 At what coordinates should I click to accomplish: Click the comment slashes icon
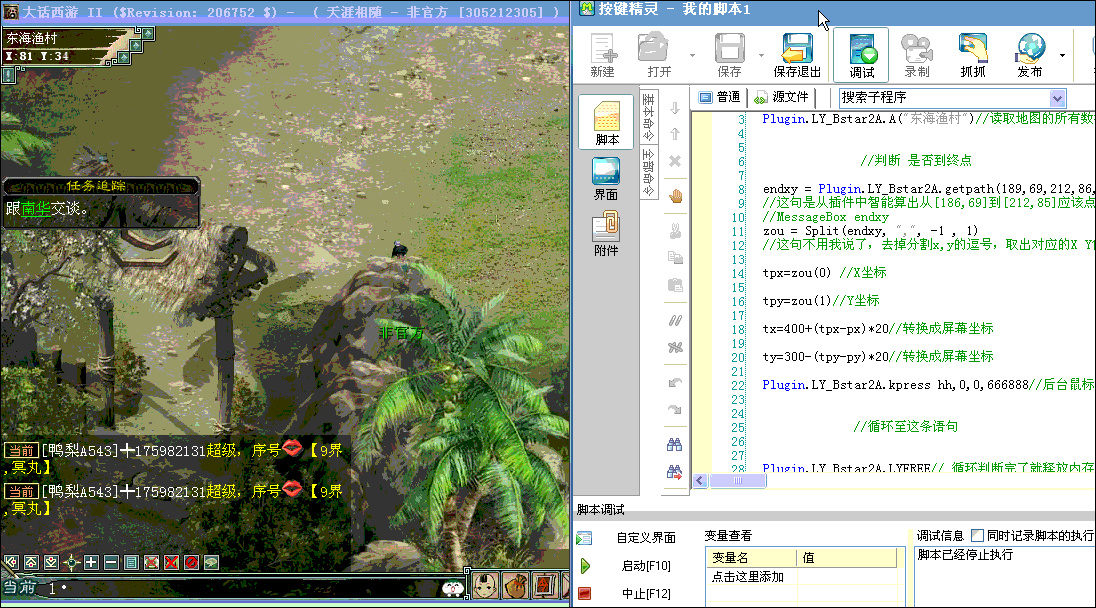coord(675,321)
